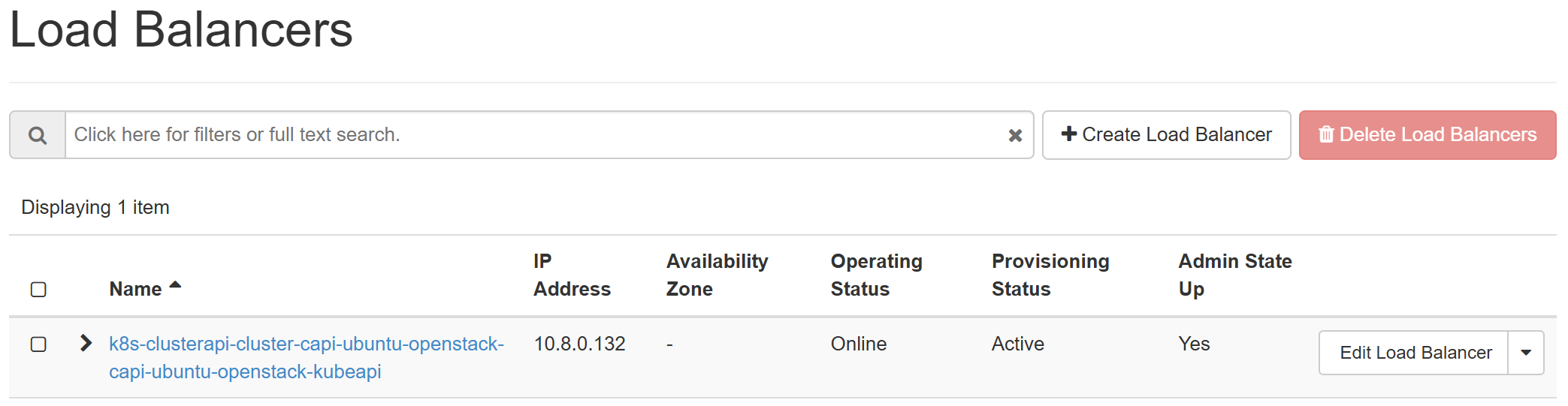
Task: Toggle the select-all checkbox in table header
Action: [x=38, y=290]
